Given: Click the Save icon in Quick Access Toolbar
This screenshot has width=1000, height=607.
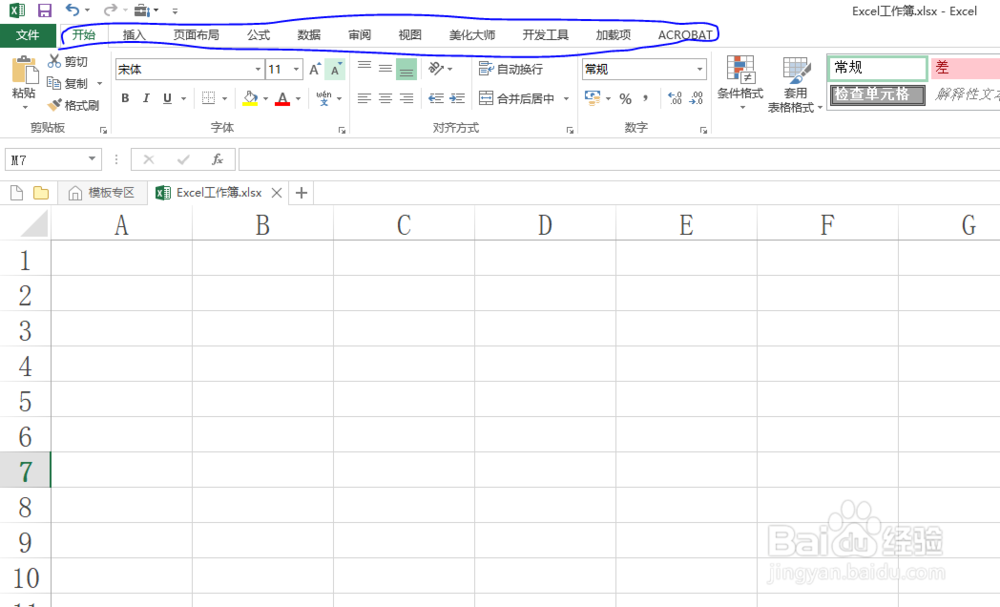Looking at the screenshot, I should 43,8.
